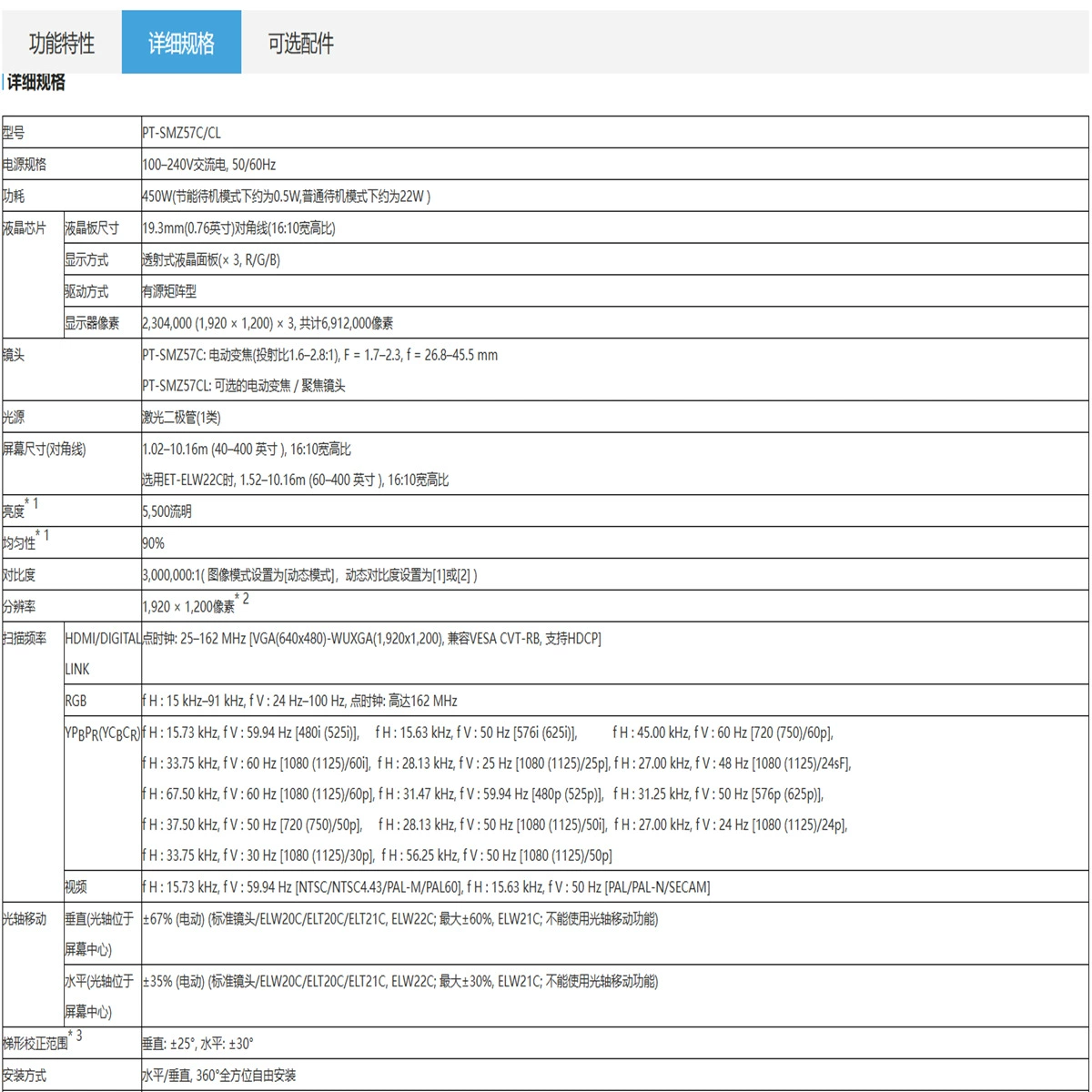Click the 功耗 row label
Viewport: 1092px width, 1092px height.
click(x=14, y=197)
